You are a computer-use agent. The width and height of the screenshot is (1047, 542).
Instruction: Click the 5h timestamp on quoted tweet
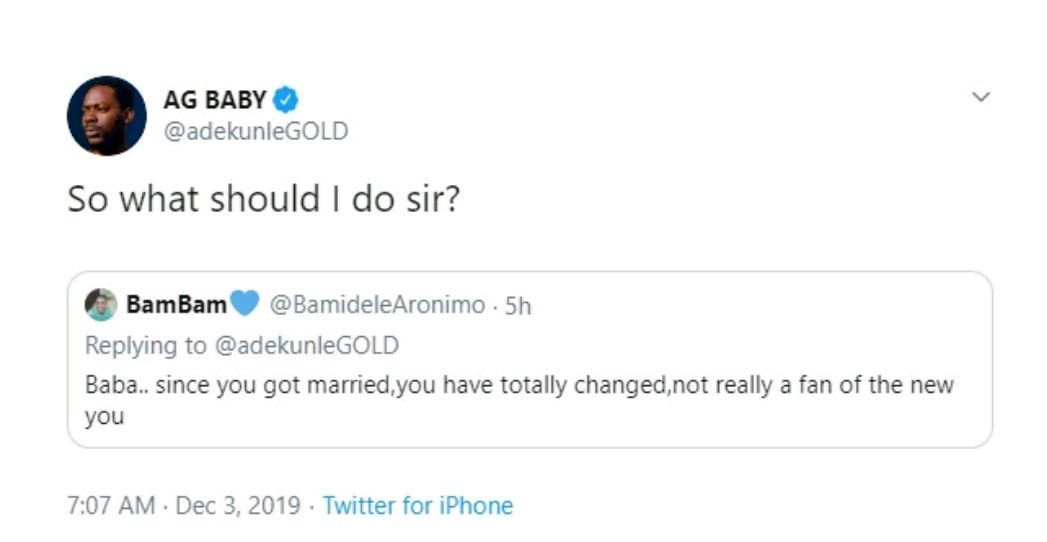(x=518, y=306)
